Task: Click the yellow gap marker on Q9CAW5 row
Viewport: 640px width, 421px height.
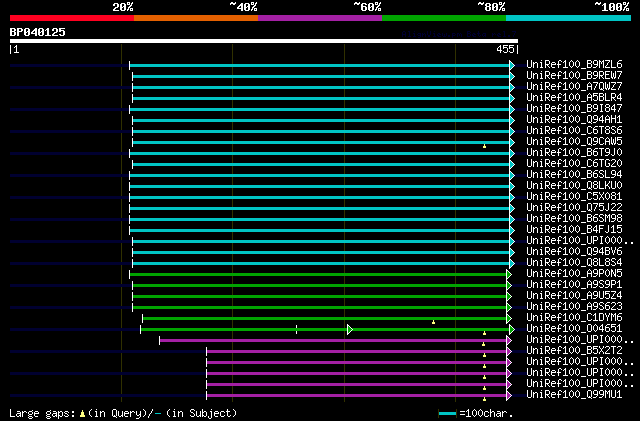Action: coord(484,146)
